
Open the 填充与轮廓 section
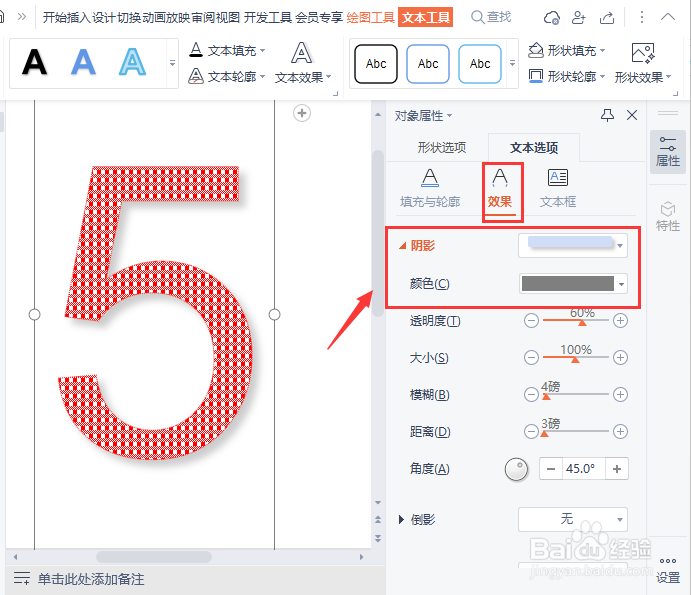point(430,188)
